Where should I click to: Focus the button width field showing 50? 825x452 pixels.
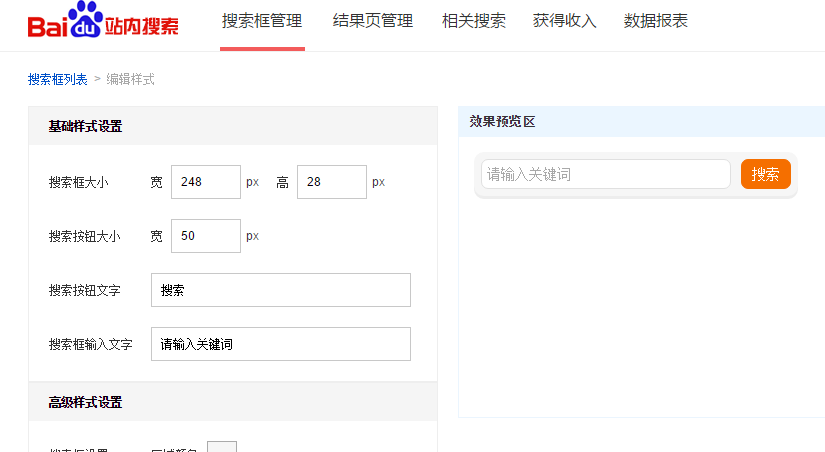point(206,236)
